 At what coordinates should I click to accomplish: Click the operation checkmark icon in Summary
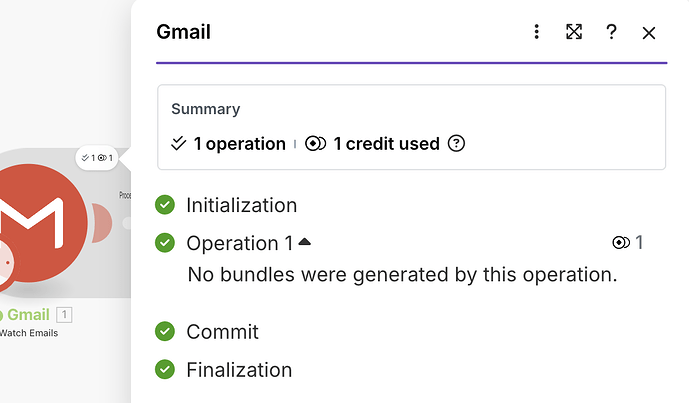(x=179, y=143)
